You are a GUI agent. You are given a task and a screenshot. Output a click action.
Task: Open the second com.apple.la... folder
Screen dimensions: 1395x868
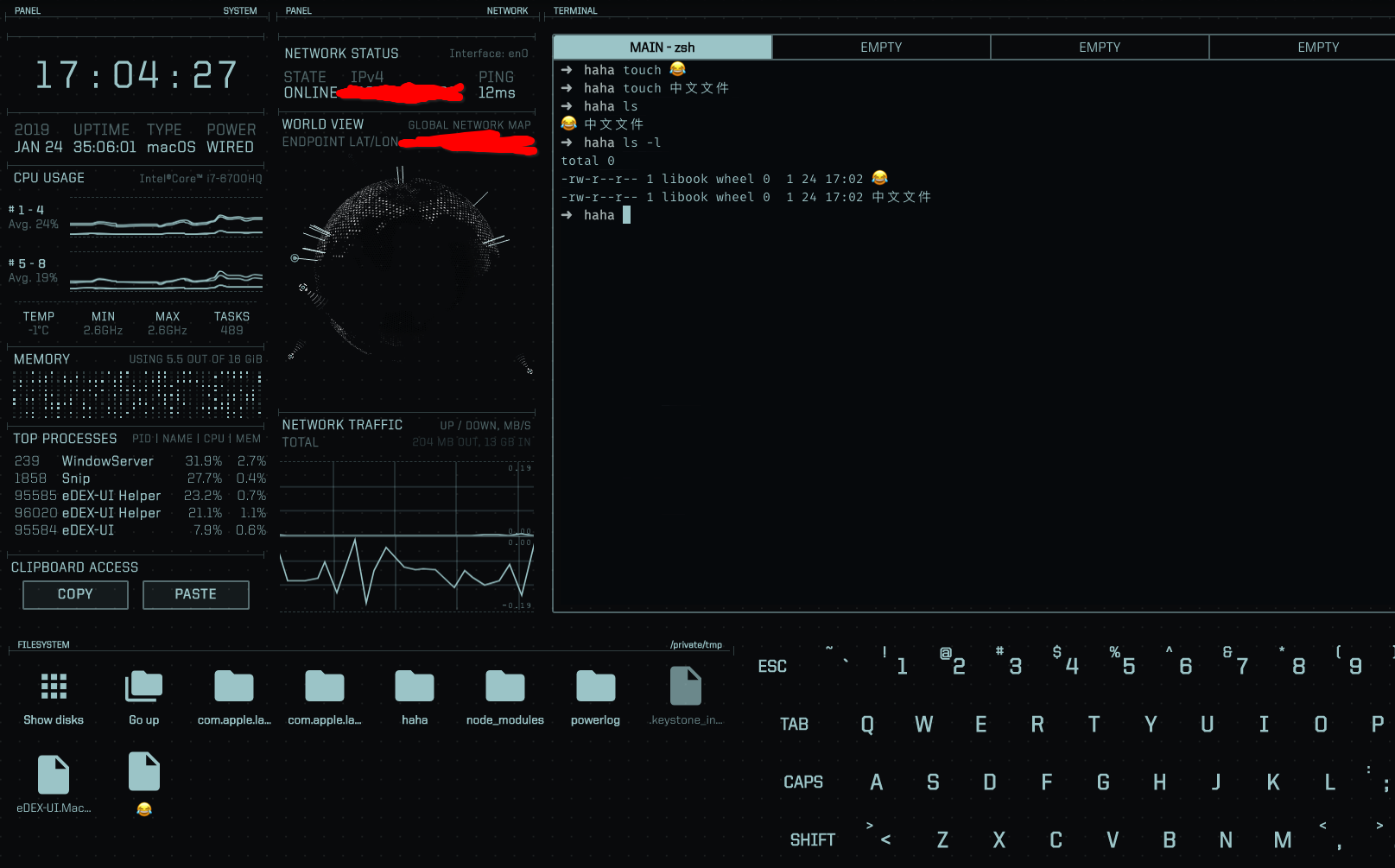click(x=325, y=687)
